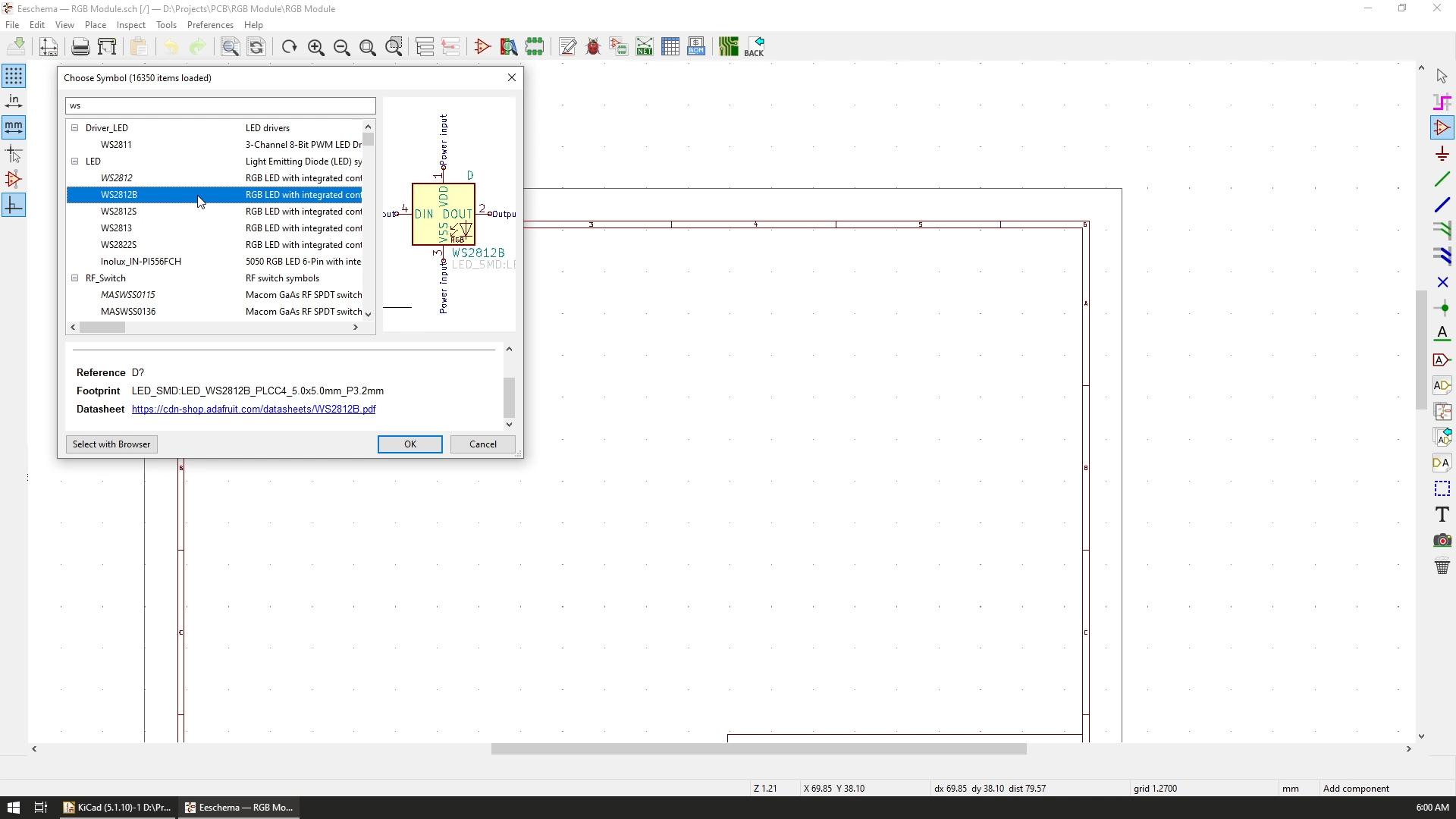The width and height of the screenshot is (1456, 819).
Task: Open the Inspect menu
Action: point(130,25)
